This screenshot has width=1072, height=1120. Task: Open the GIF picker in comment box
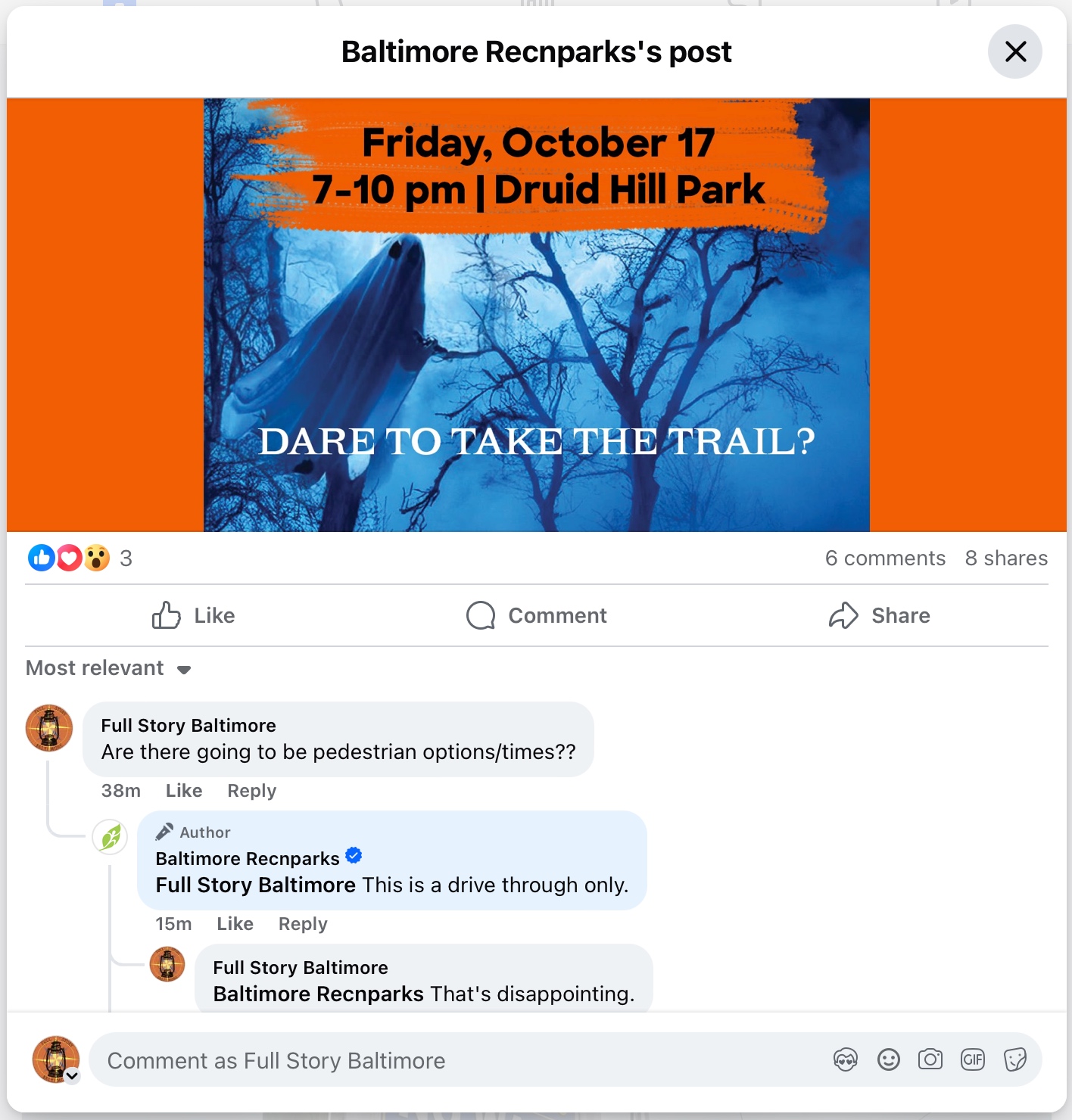tap(973, 1059)
